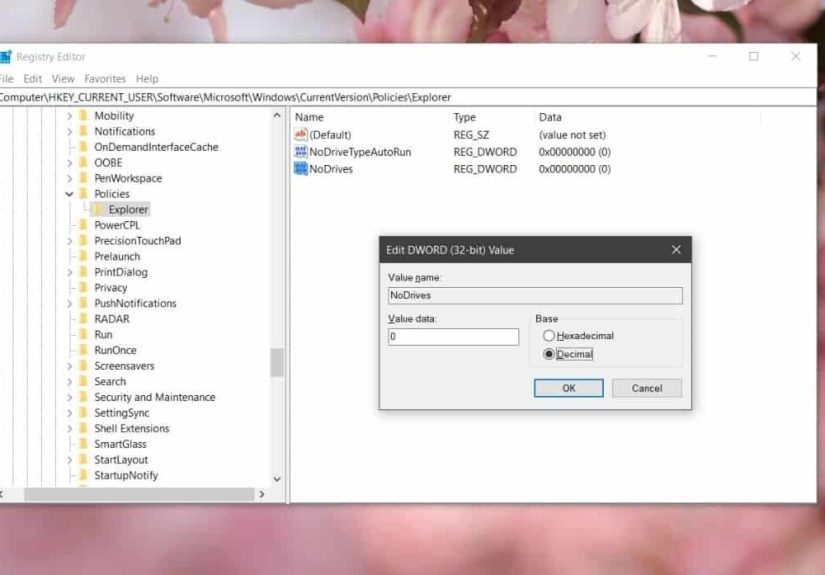Click the Mobility folder icon
Screen dimensions: 825x575
point(83,115)
